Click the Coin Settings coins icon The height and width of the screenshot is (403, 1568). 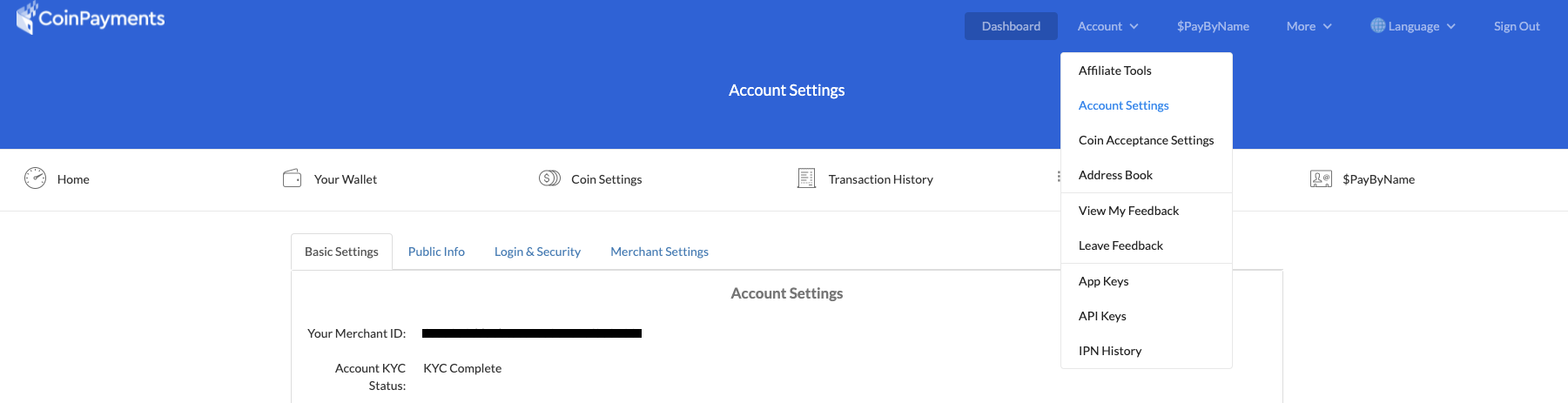(549, 178)
